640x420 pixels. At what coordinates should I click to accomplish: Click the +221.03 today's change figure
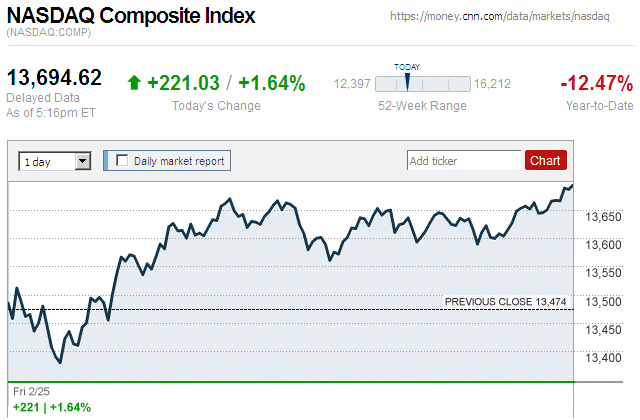click(x=183, y=83)
